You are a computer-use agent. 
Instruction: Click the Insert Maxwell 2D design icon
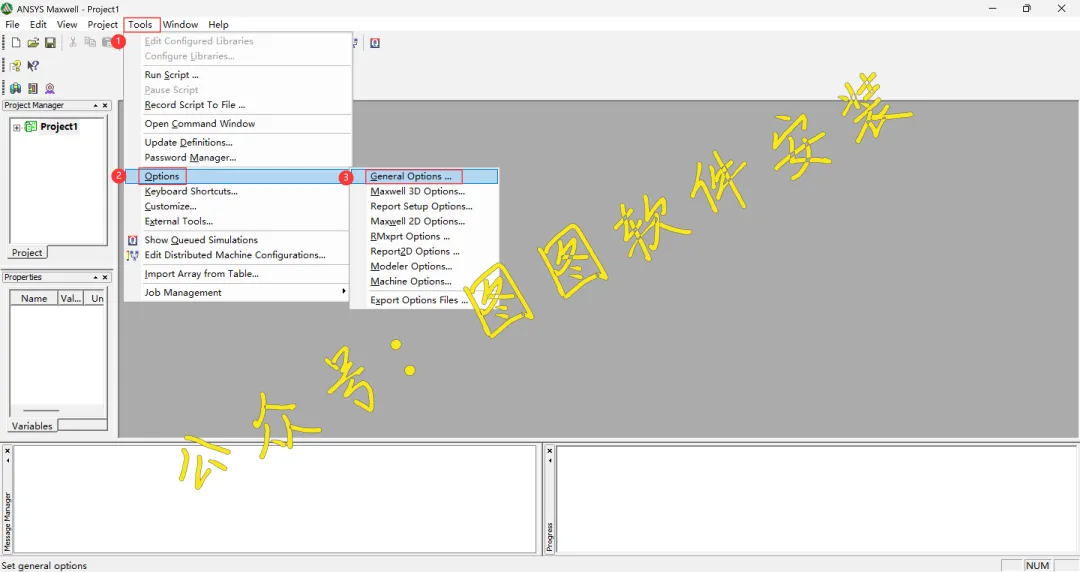[32, 88]
